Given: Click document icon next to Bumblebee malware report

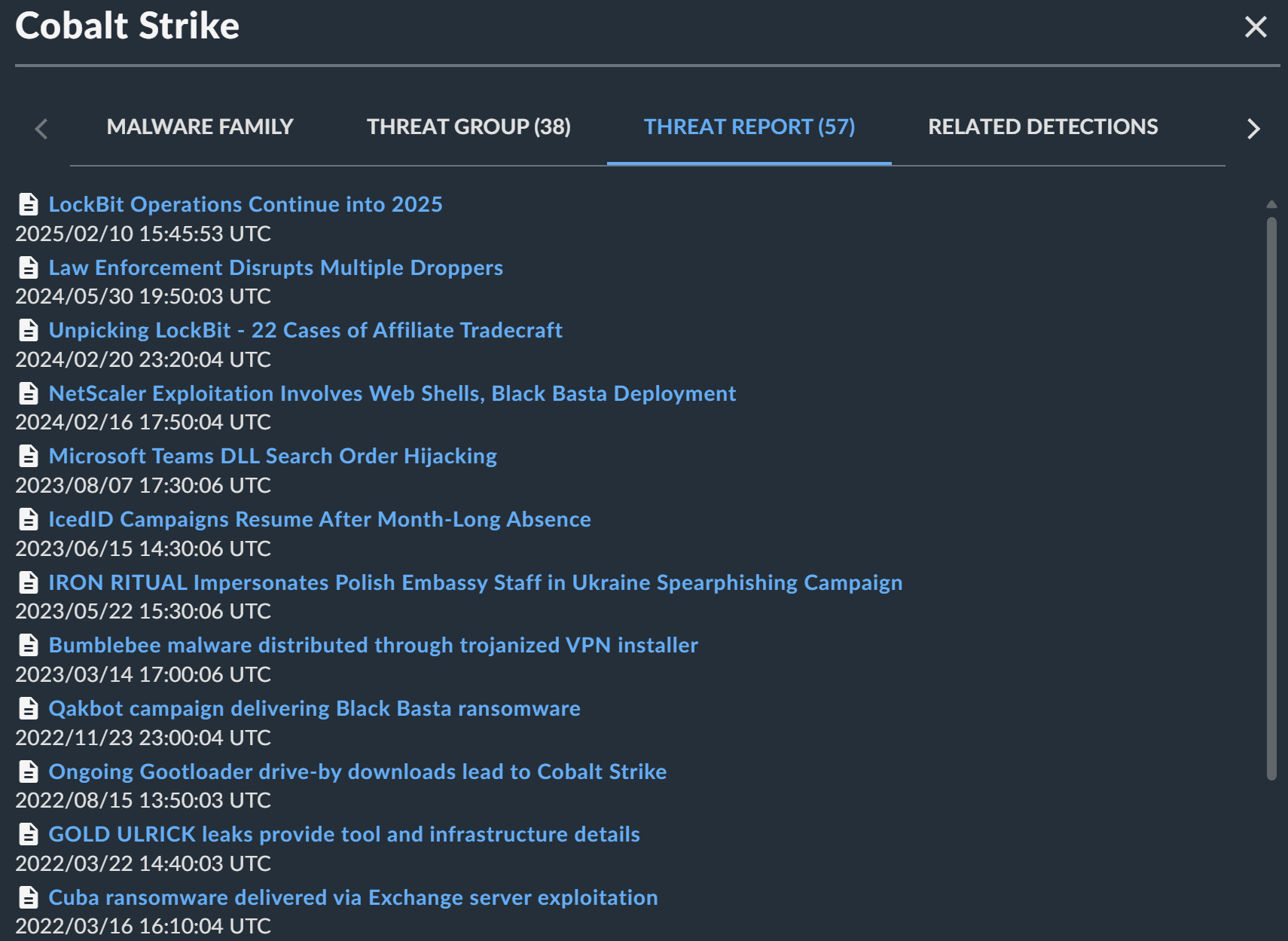Looking at the screenshot, I should point(29,645).
